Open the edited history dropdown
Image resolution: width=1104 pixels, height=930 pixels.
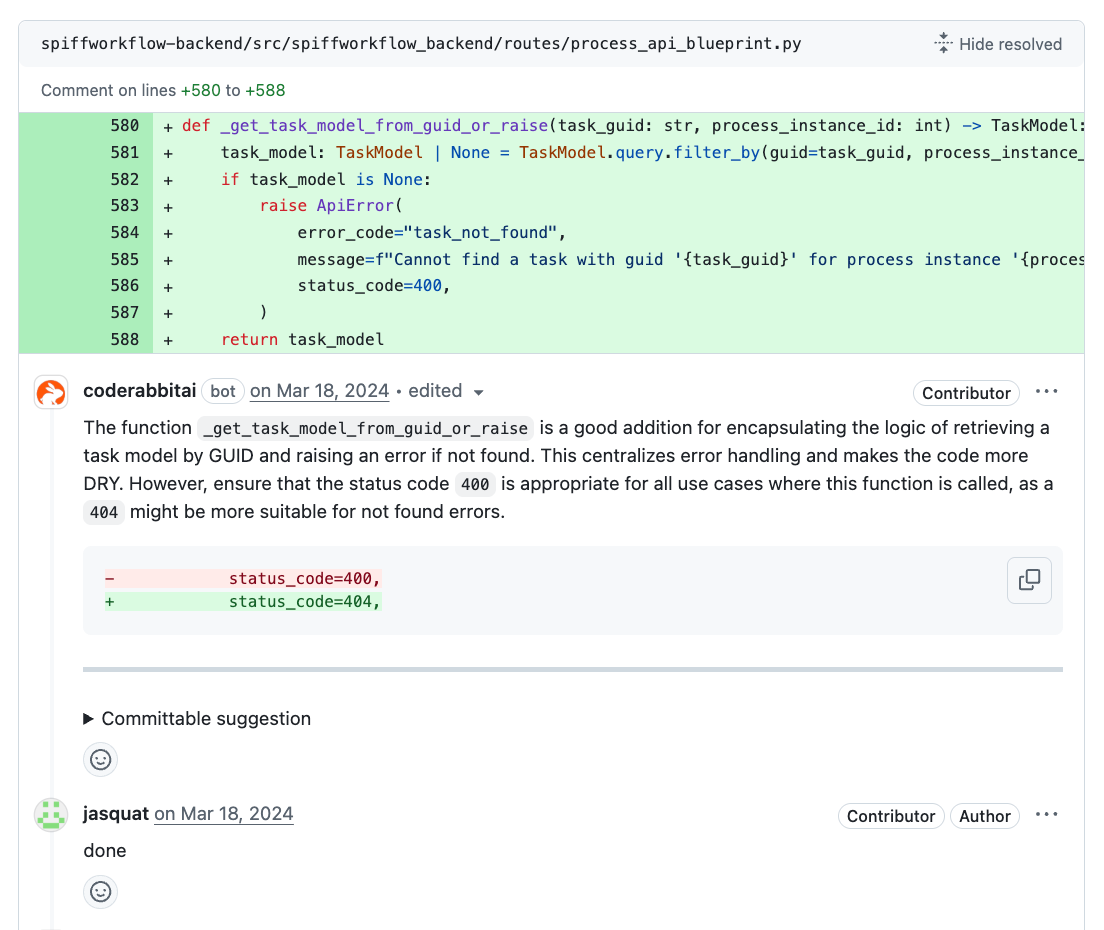click(x=478, y=392)
